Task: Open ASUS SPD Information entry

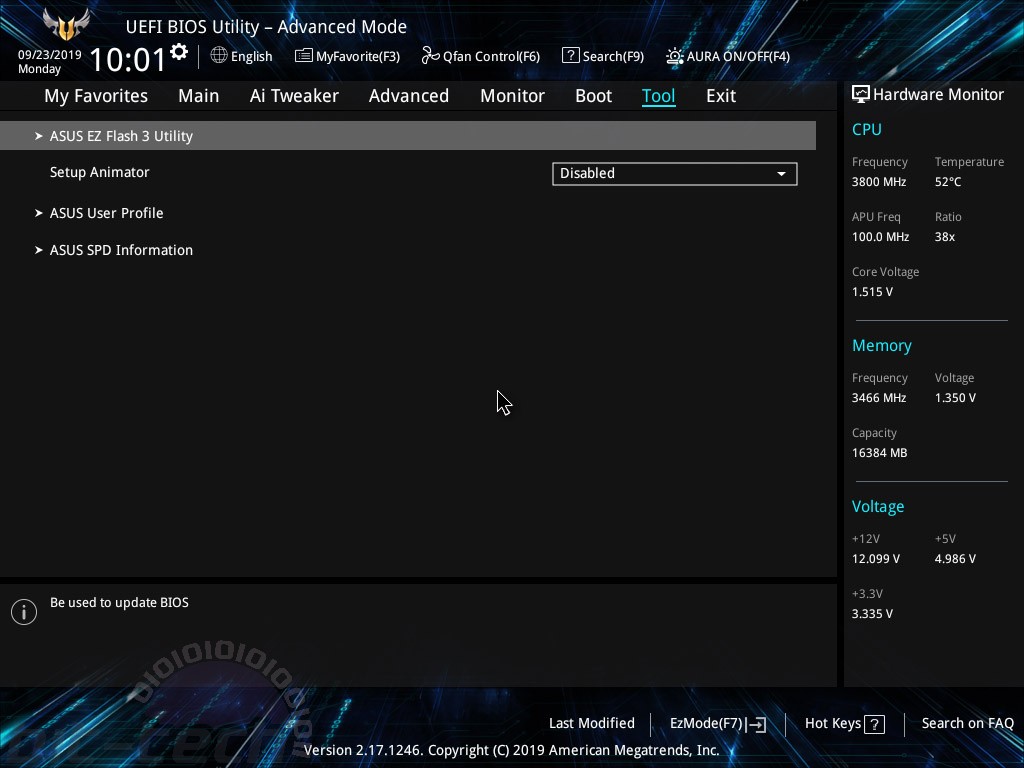Action: [x=121, y=250]
